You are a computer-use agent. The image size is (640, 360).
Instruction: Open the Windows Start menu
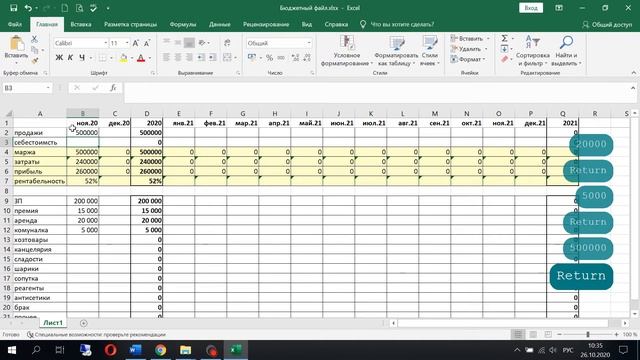11,350
